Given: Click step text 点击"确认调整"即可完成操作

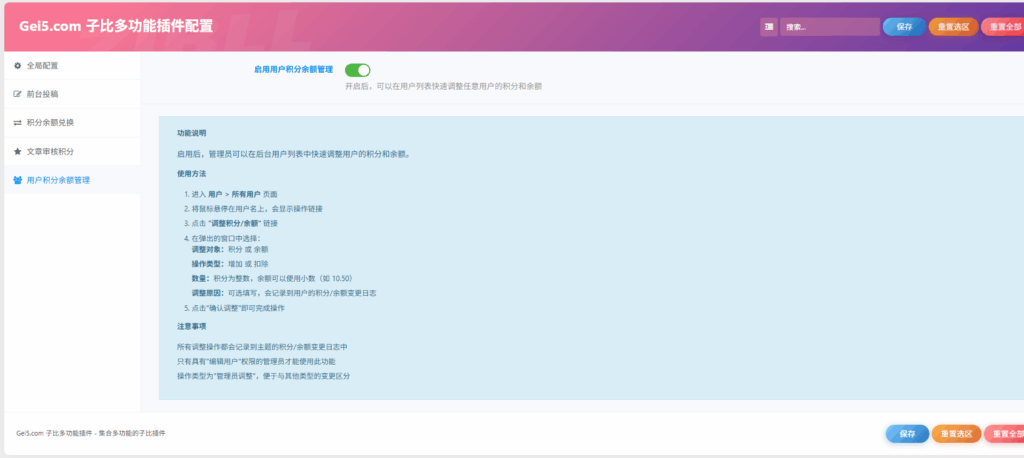Looking at the screenshot, I should [x=238, y=307].
